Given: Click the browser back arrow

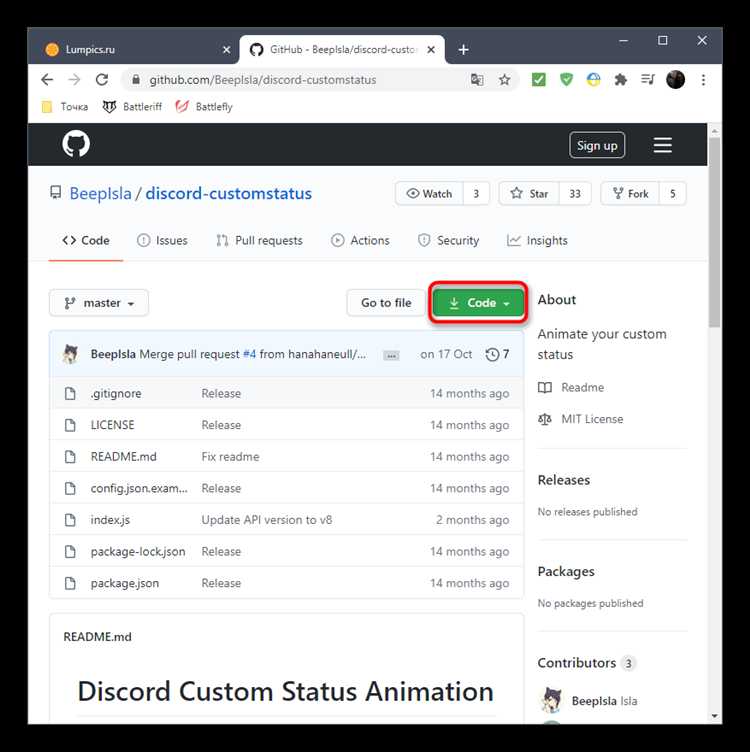Looking at the screenshot, I should pyautogui.click(x=47, y=80).
